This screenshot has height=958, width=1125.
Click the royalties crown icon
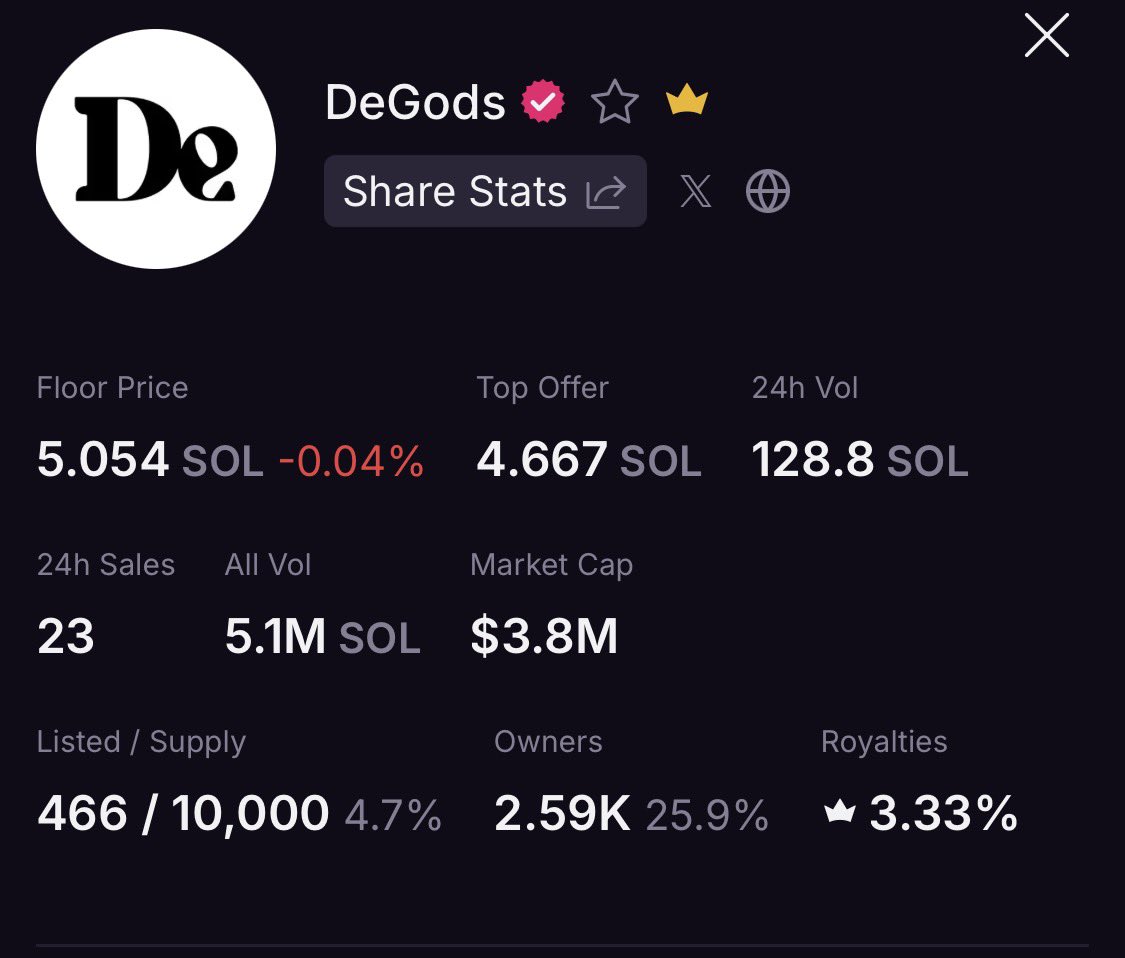pos(839,813)
